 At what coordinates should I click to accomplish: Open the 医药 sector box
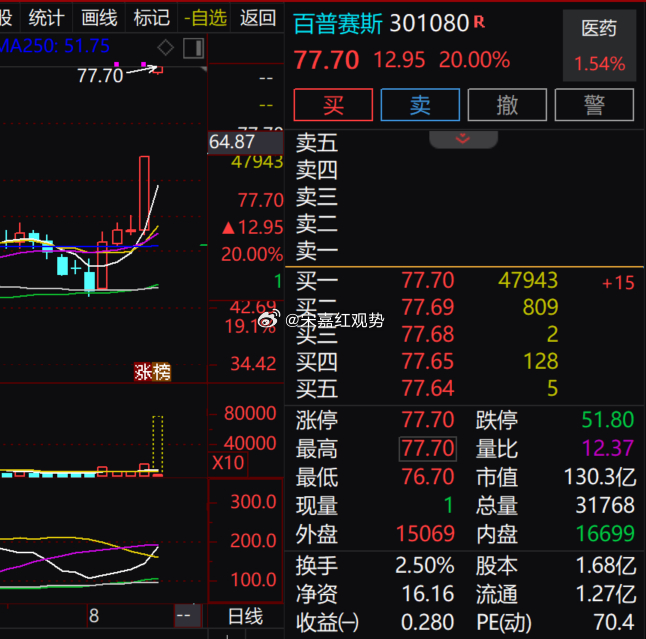pos(599,45)
